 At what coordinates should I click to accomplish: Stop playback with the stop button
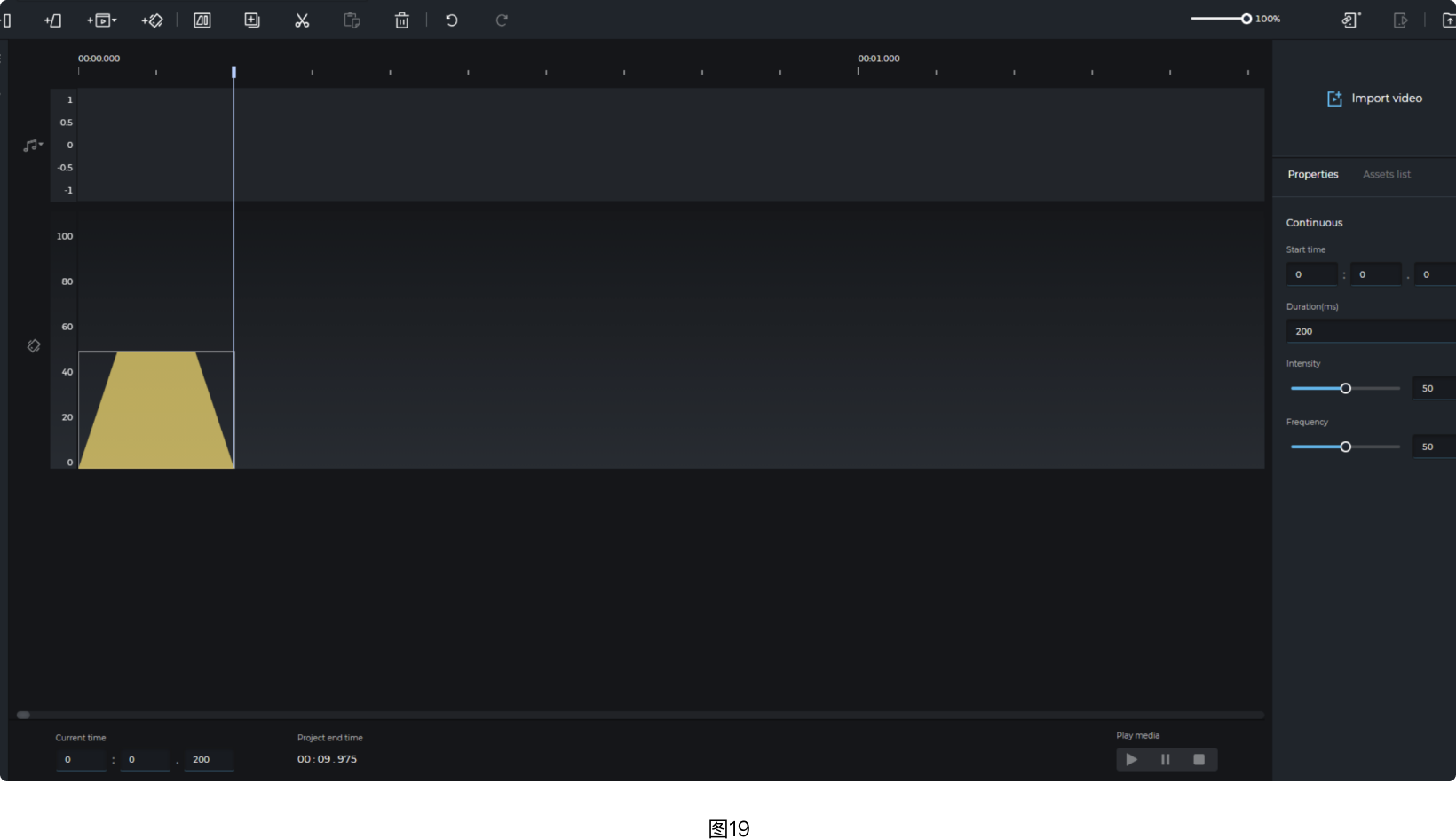coord(1199,759)
